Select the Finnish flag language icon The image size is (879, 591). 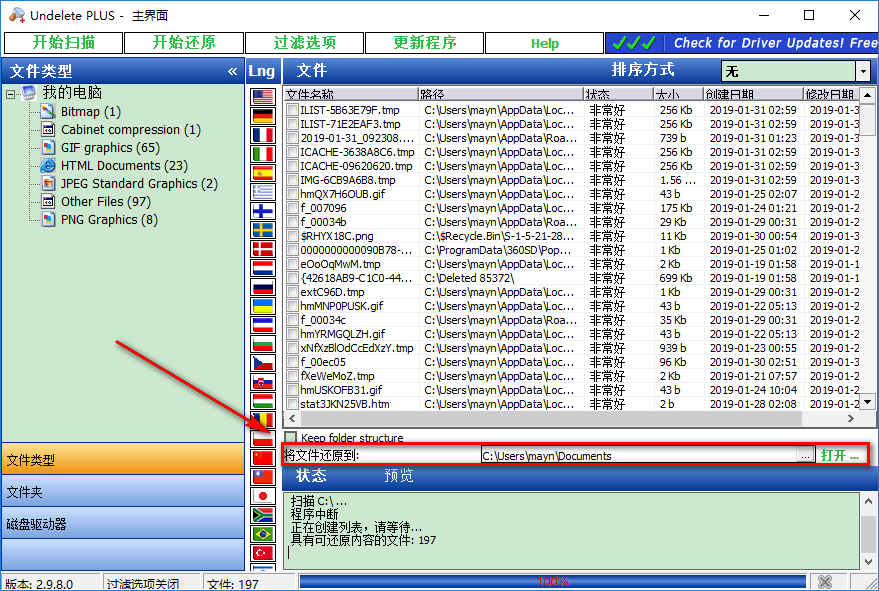[x=262, y=211]
